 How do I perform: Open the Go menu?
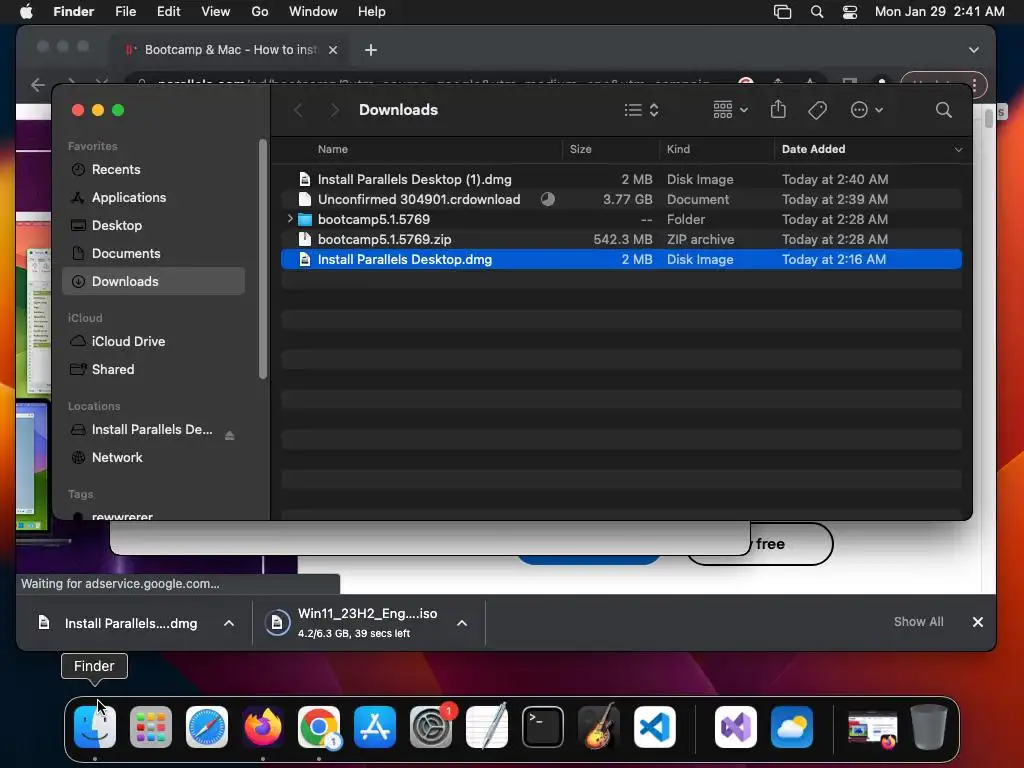point(260,12)
